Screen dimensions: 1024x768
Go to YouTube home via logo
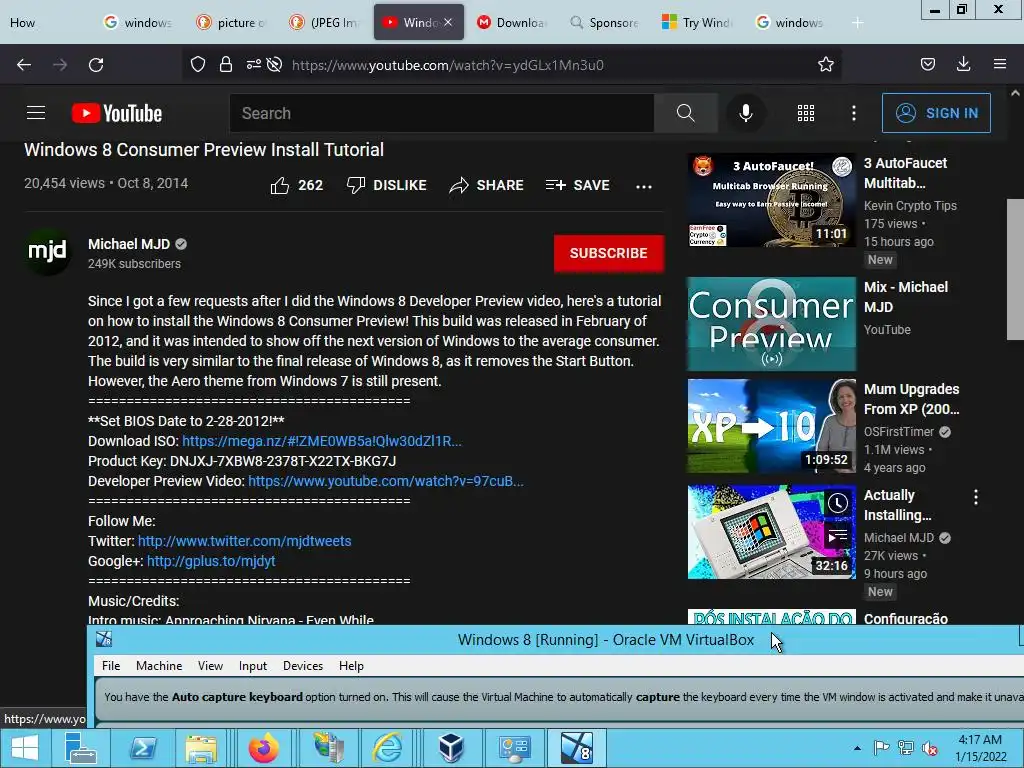pyautogui.click(x=117, y=113)
